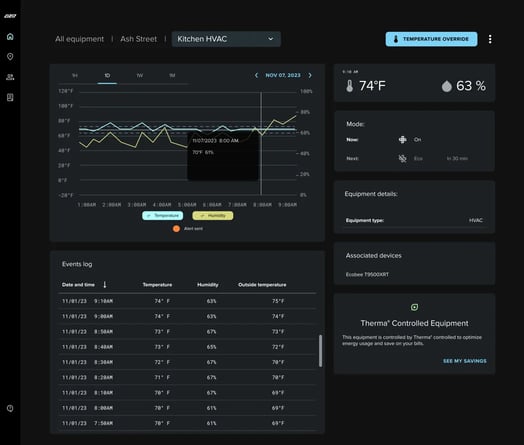Click the Ash Street breadcrumb
Screen dimensions: 524x445
(138, 39)
